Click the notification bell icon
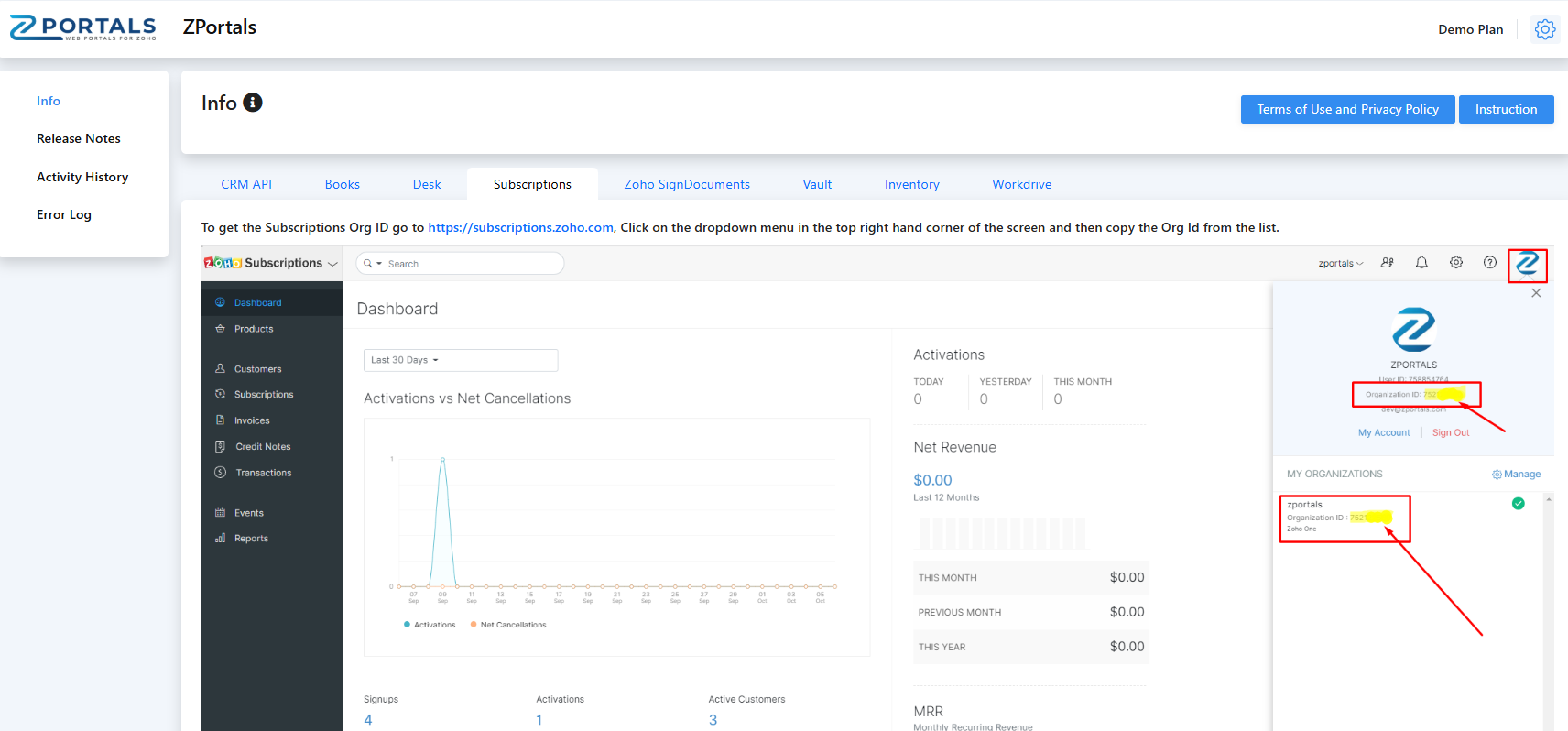This screenshot has width=1568, height=731. pos(1421,263)
